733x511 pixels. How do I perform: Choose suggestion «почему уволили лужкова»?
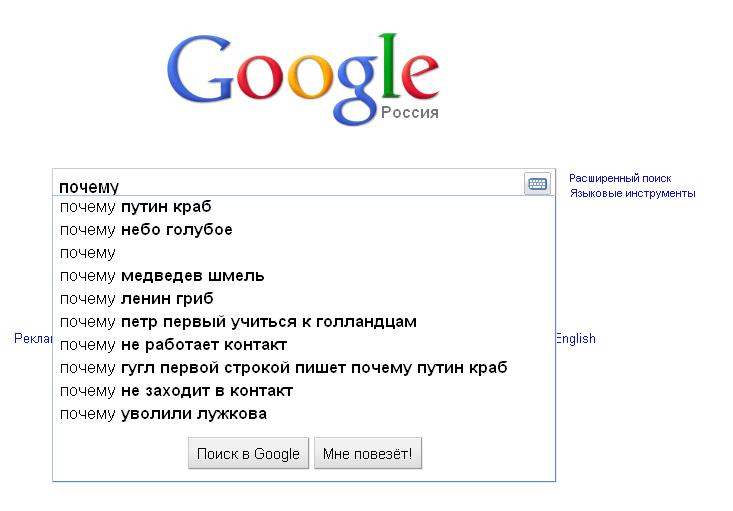(163, 414)
